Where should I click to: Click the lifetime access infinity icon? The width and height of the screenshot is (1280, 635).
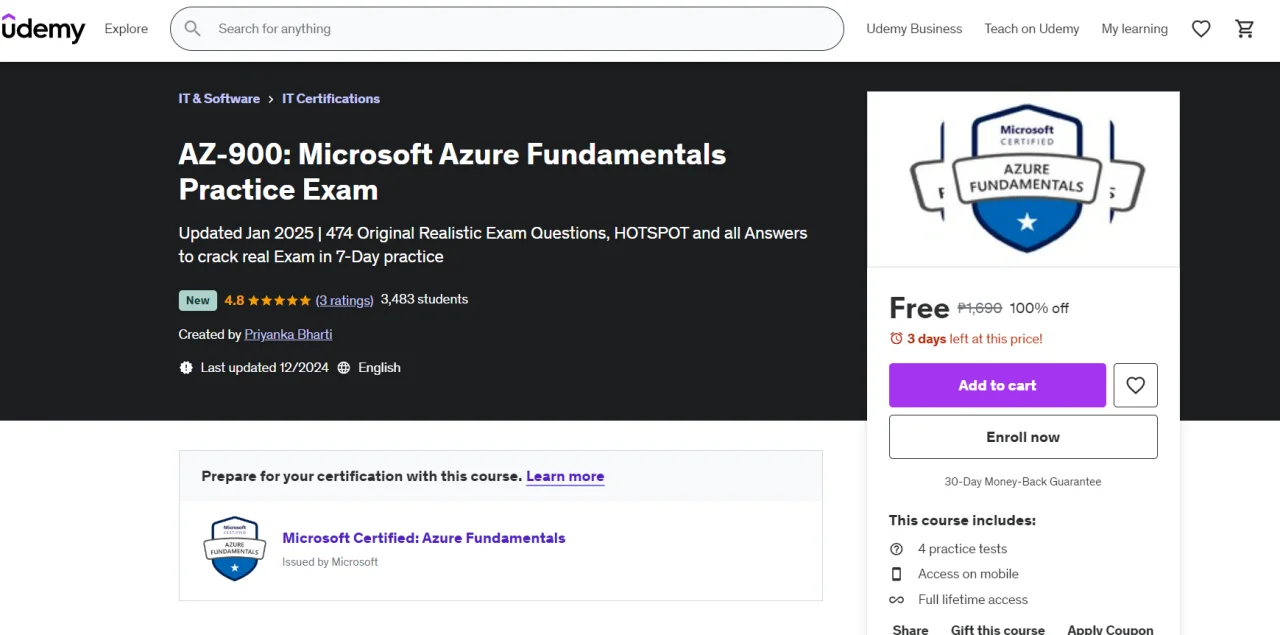coord(896,600)
